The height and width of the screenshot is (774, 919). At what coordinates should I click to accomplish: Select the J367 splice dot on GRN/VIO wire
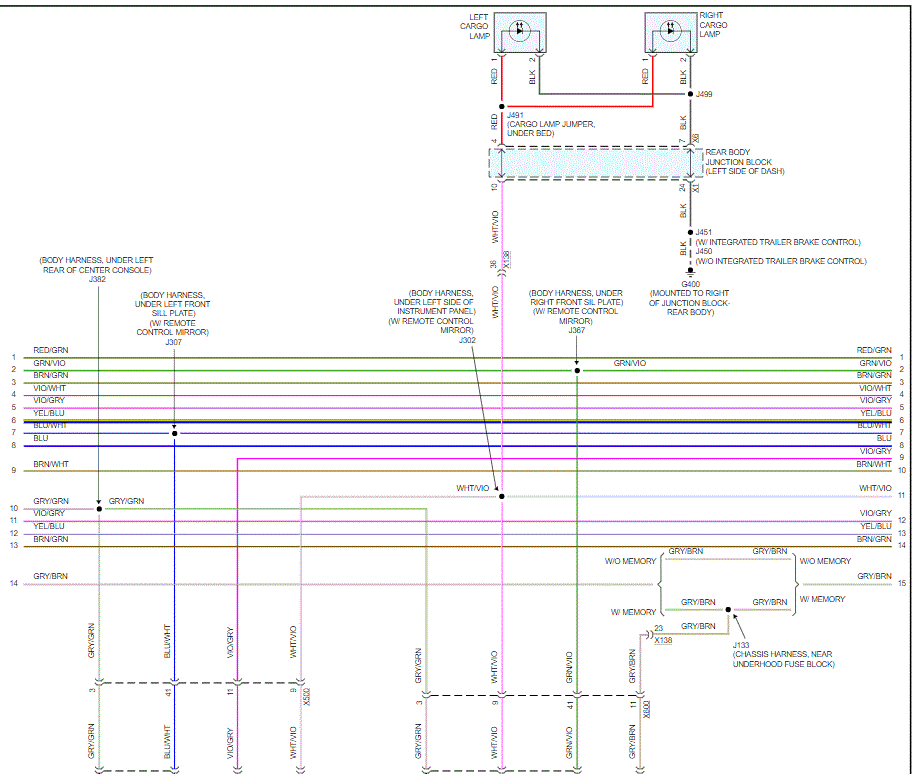point(577,370)
